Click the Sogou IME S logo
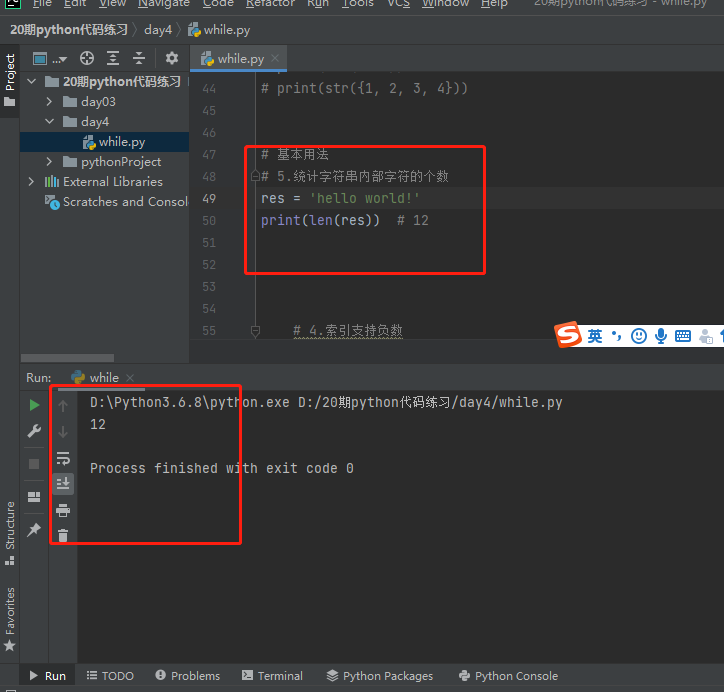The width and height of the screenshot is (724, 692). [x=568, y=334]
